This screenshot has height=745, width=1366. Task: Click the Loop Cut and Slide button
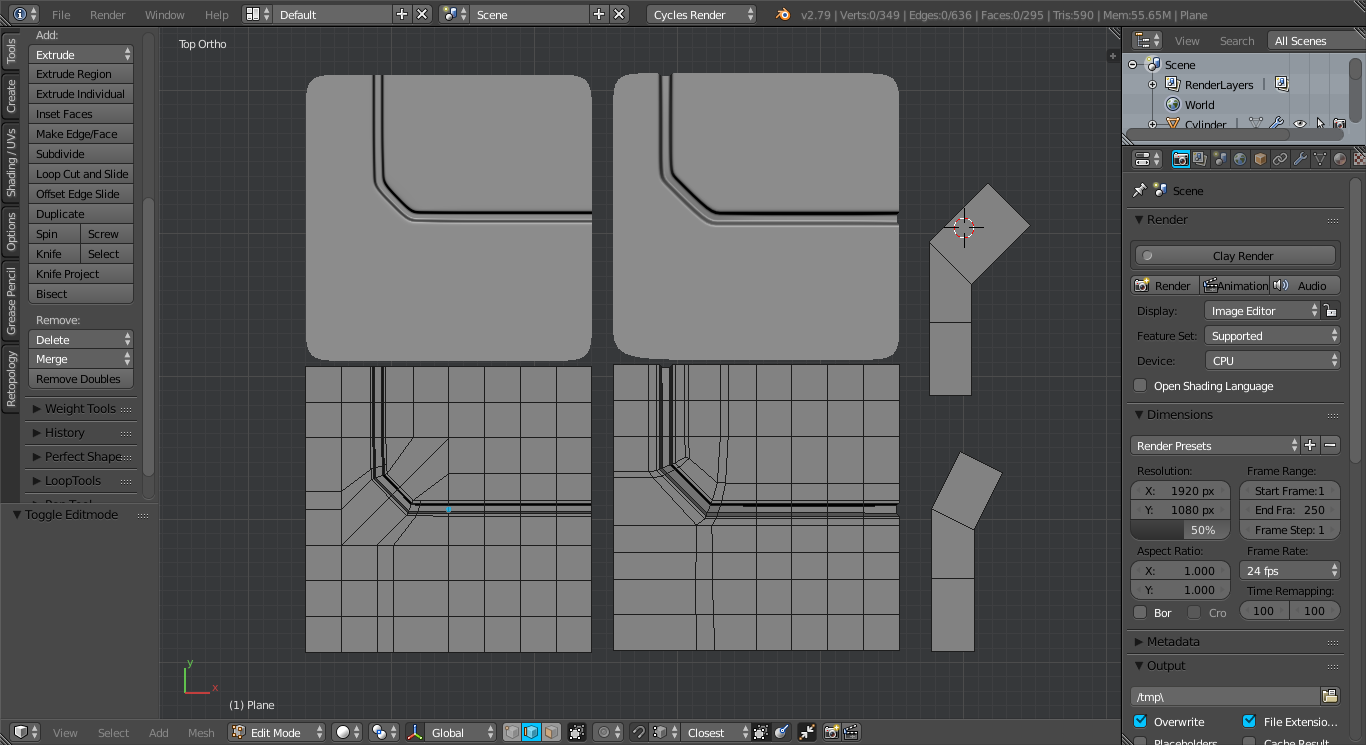(x=81, y=174)
